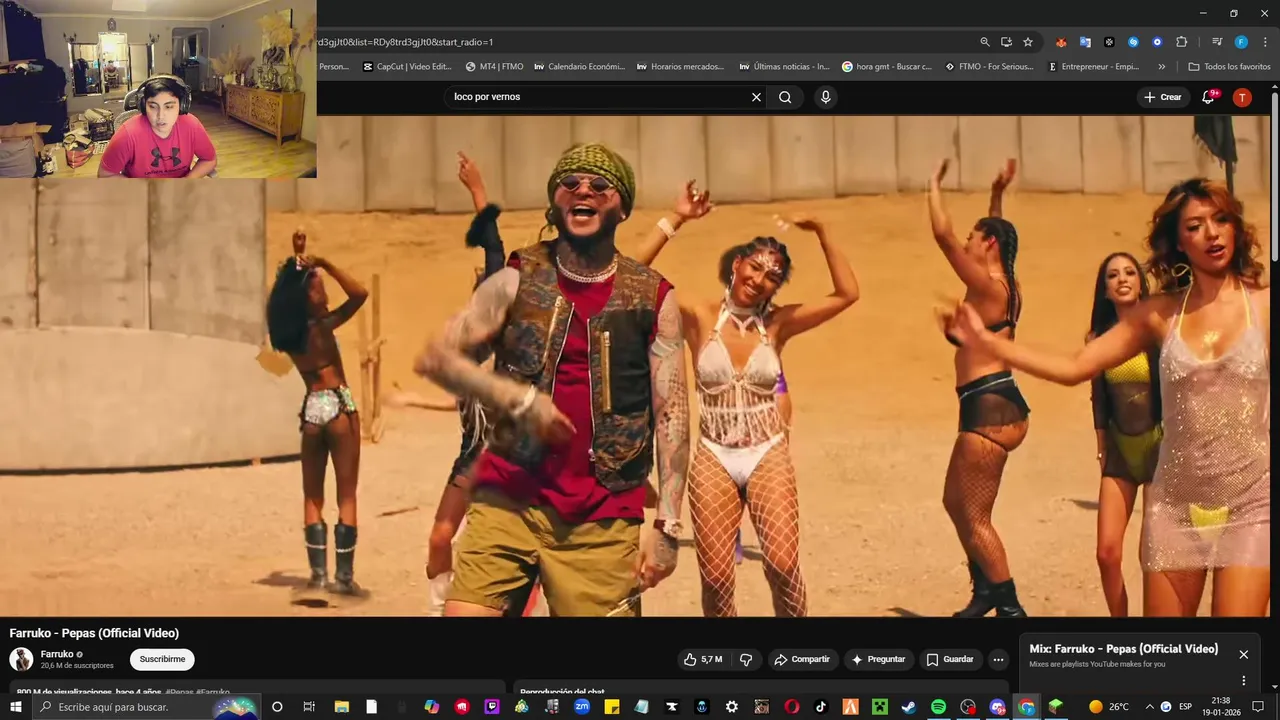Viewport: 1280px width, 720px height.
Task: Open Farruko channel avatar
Action: tap(21, 659)
